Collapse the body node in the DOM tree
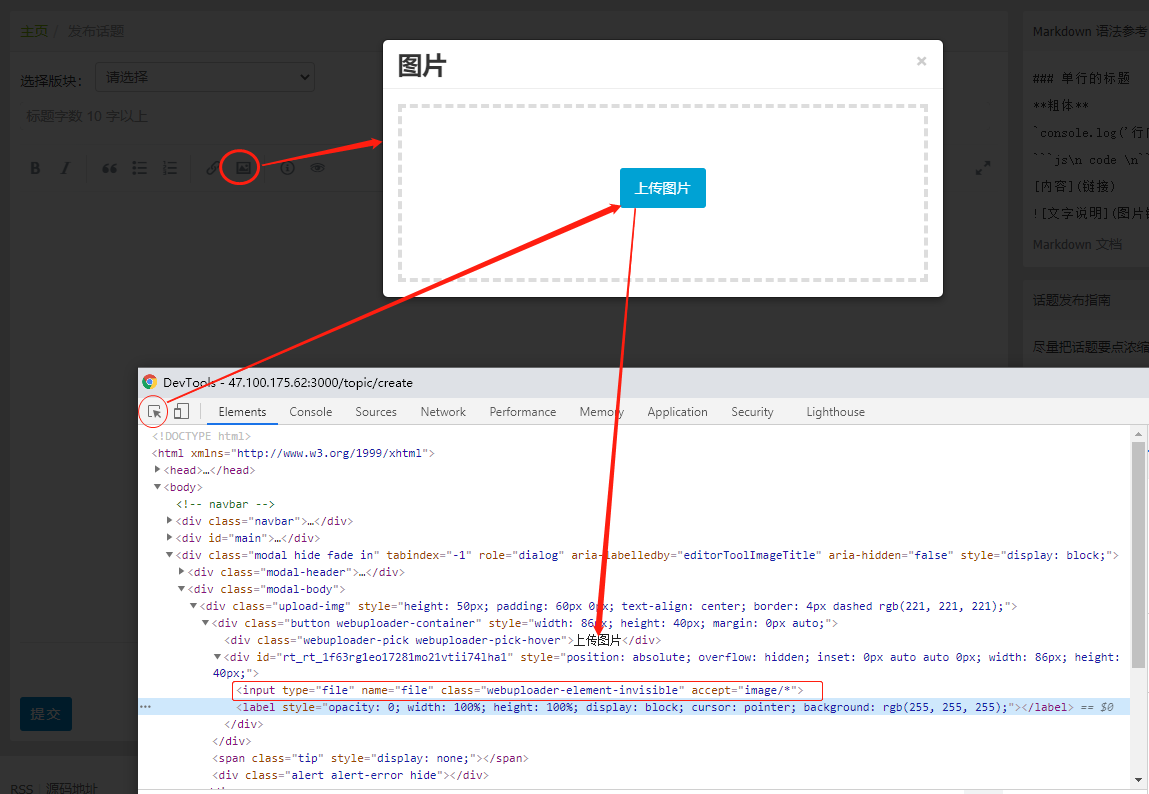This screenshot has width=1149, height=794. pos(158,486)
